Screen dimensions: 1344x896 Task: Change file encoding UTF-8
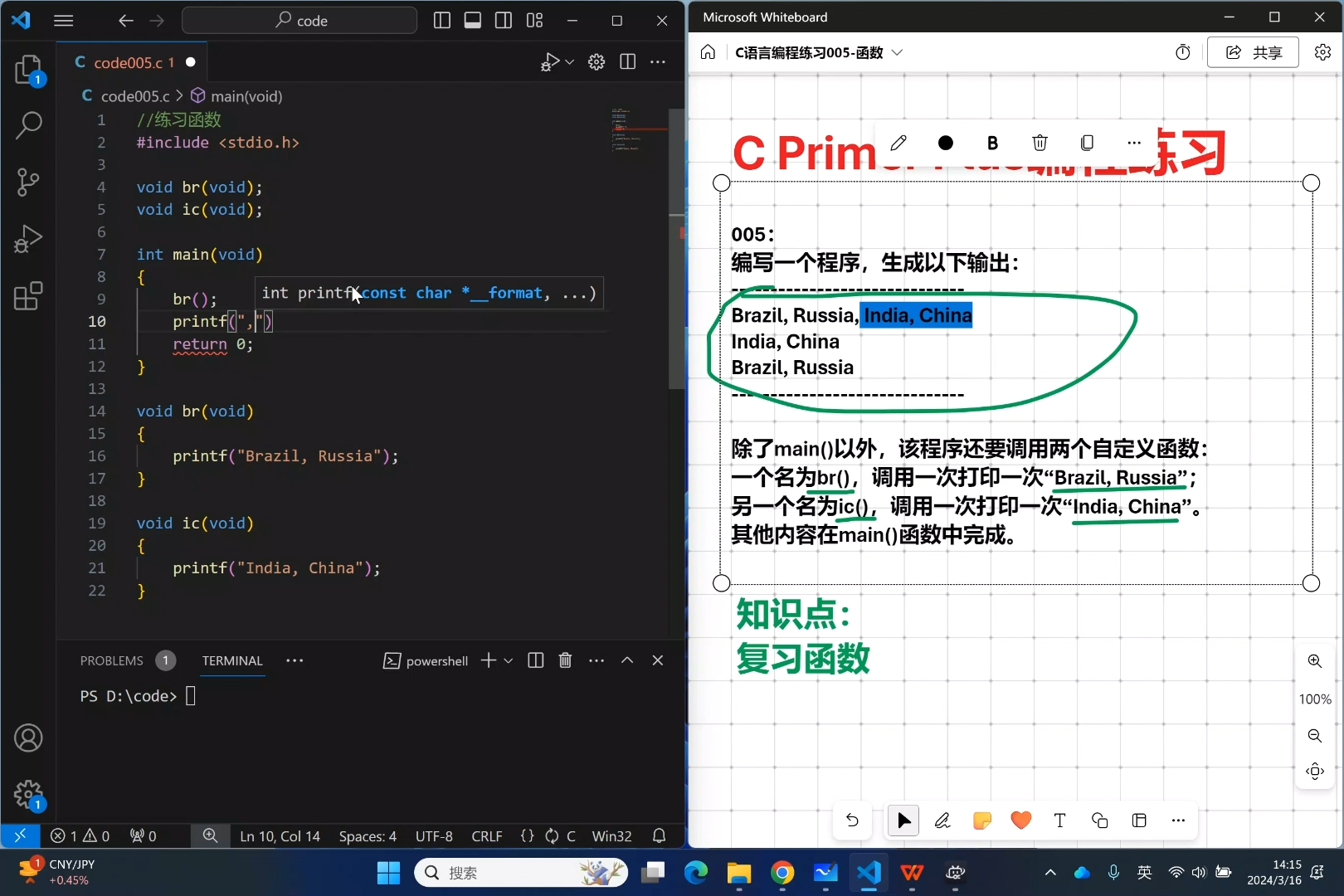click(434, 835)
